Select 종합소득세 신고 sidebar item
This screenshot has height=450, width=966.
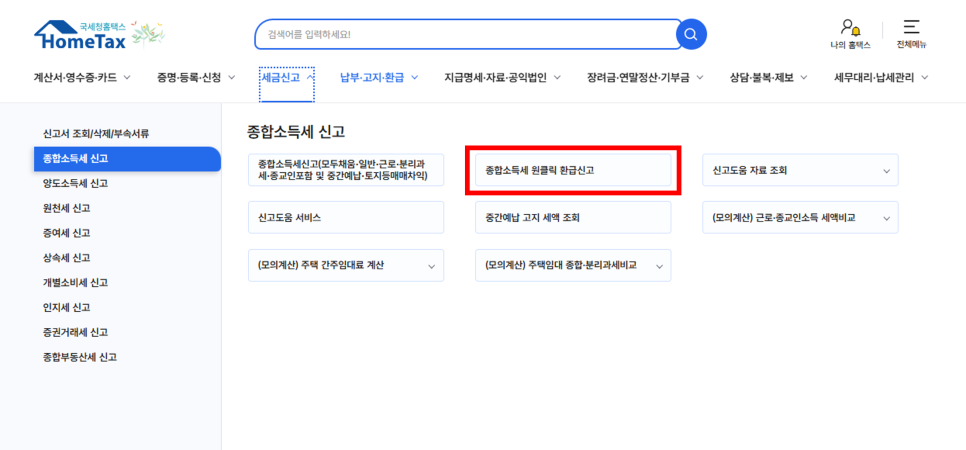pos(127,158)
